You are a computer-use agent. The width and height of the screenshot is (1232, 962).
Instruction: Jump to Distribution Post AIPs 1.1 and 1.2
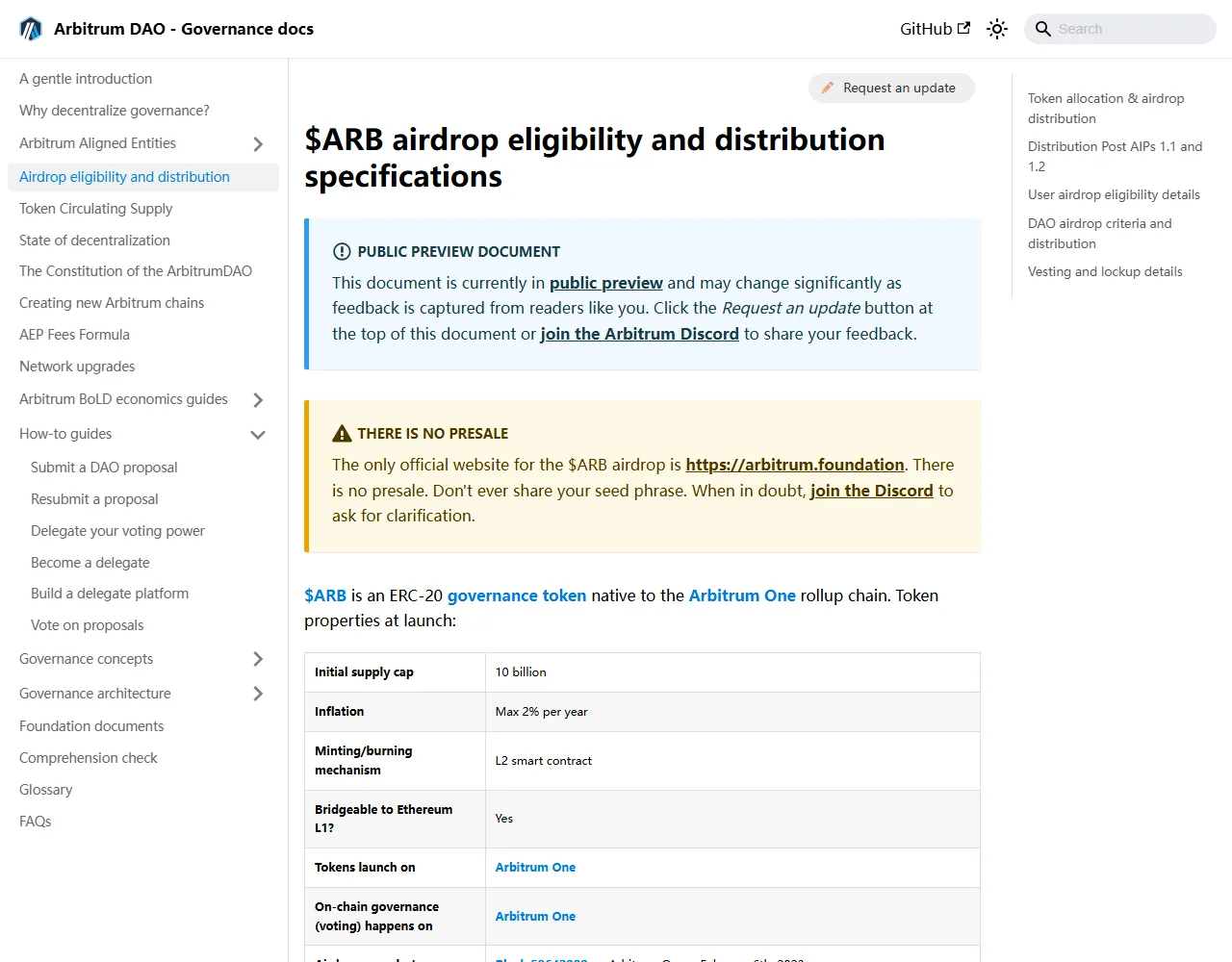pyautogui.click(x=1115, y=157)
